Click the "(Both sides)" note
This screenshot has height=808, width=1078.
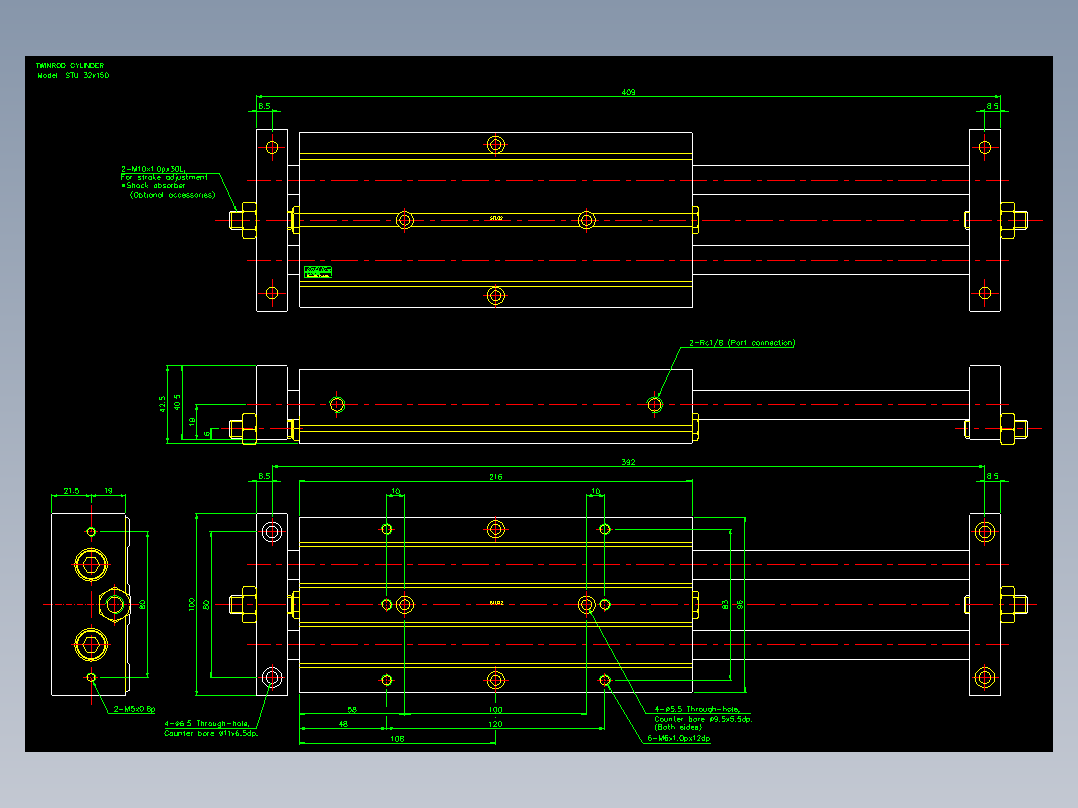[x=678, y=728]
